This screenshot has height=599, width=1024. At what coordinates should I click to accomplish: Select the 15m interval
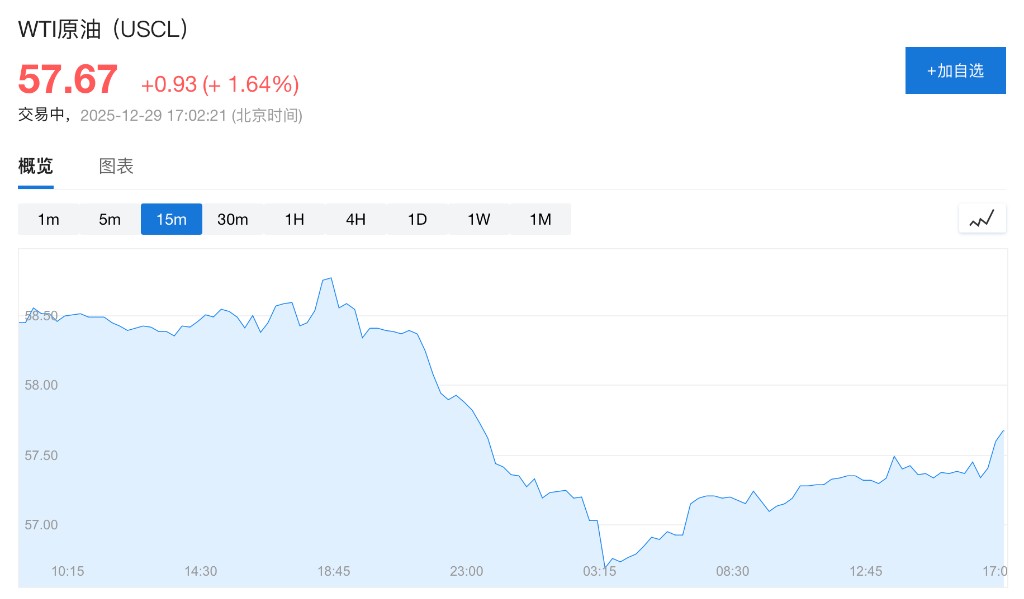171,219
